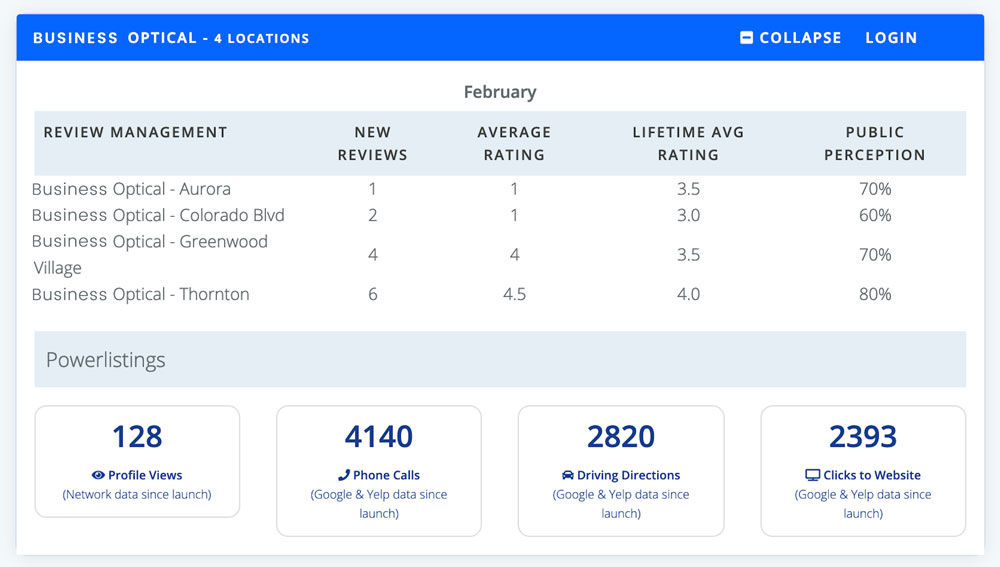Click the monitor icon for Clicks to Website
The image size is (1000, 567).
(812, 475)
